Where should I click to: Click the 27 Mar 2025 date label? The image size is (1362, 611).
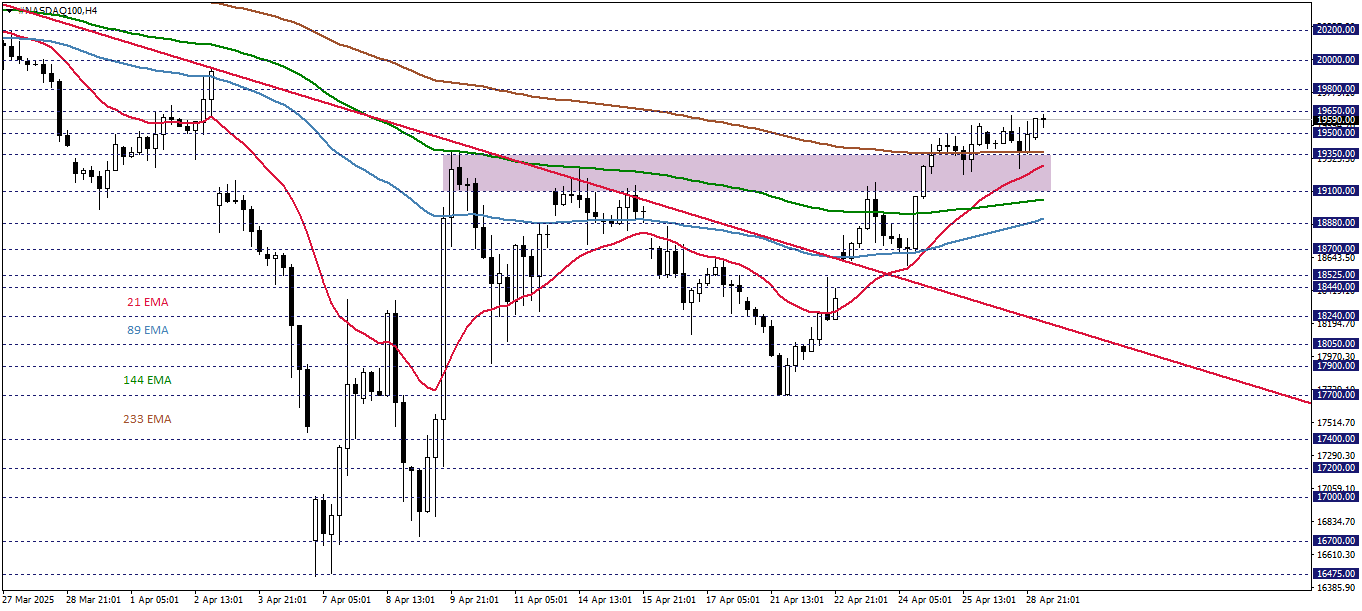[27, 600]
